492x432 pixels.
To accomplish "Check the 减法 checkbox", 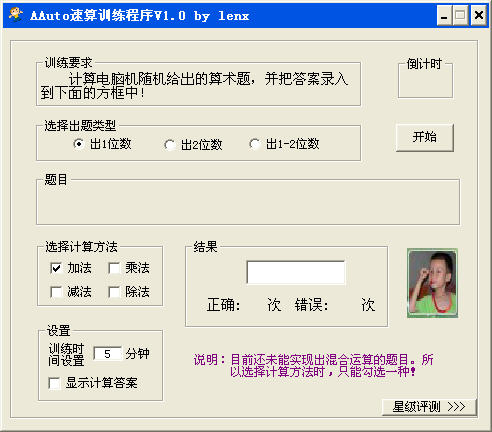I will point(56,292).
